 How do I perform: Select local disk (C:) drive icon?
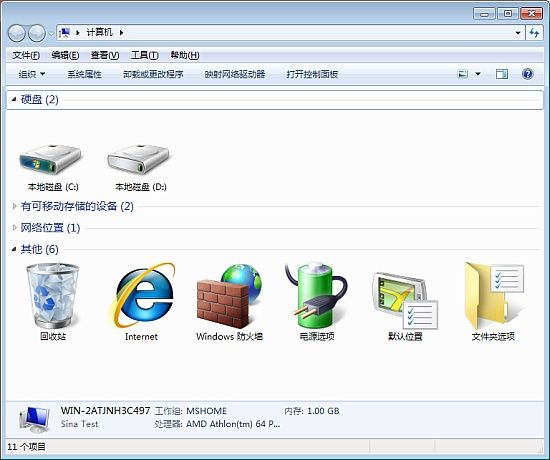click(x=51, y=159)
